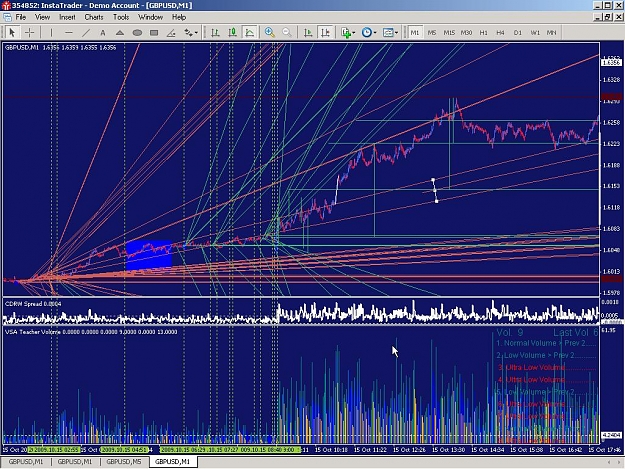Zoom out the chart with magnifier minus
This screenshot has height=469, width=625.
coord(287,33)
